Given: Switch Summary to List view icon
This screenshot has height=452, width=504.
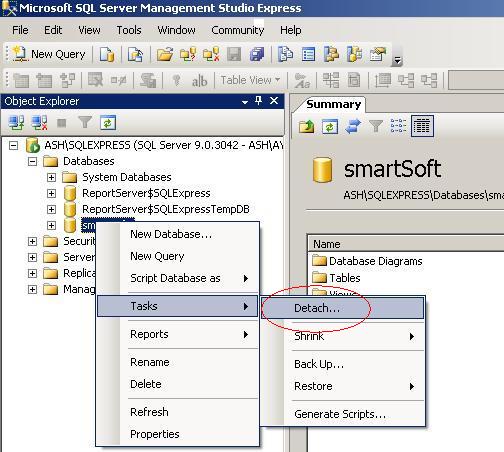Looking at the screenshot, I should pos(398,126).
